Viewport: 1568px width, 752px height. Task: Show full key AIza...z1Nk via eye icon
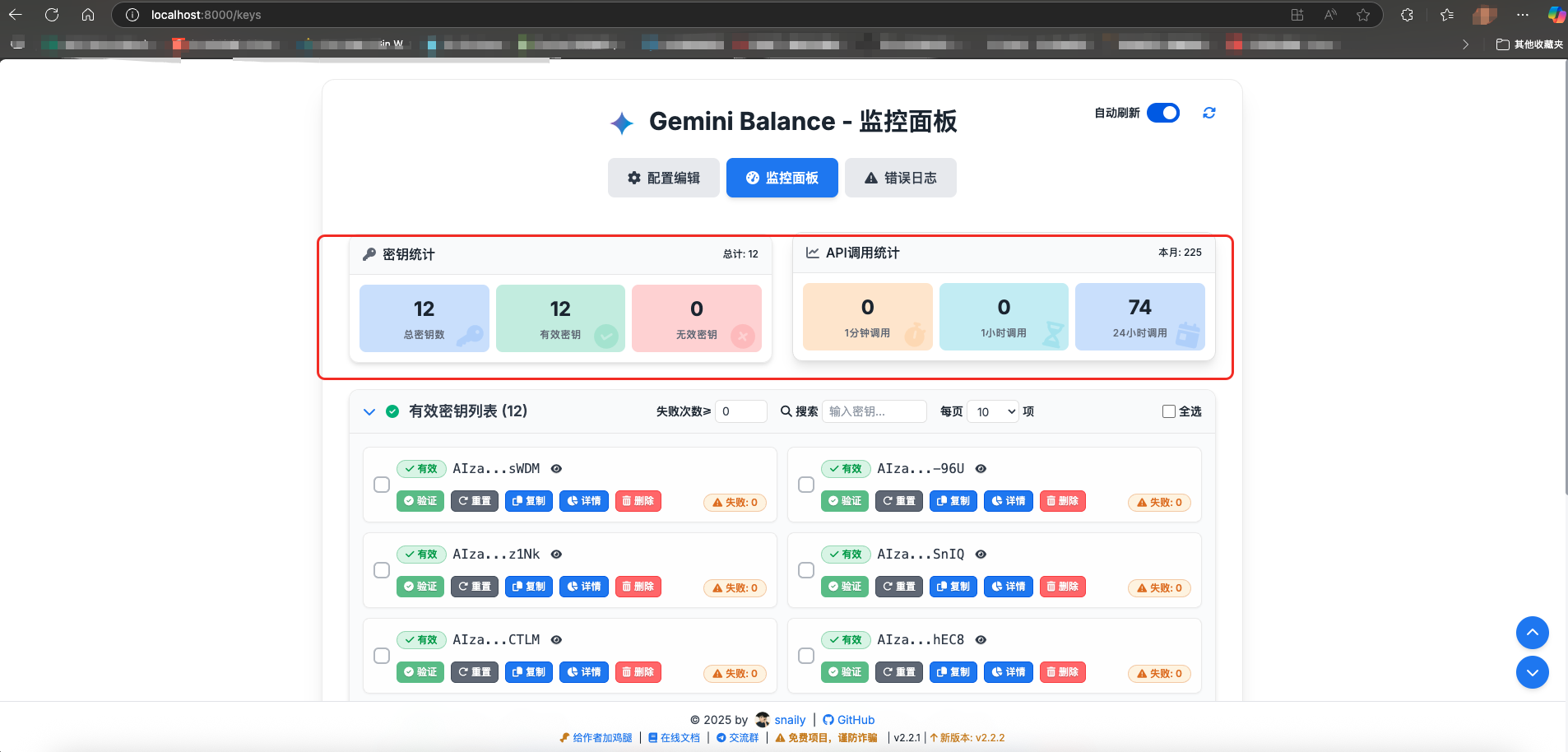pos(556,555)
